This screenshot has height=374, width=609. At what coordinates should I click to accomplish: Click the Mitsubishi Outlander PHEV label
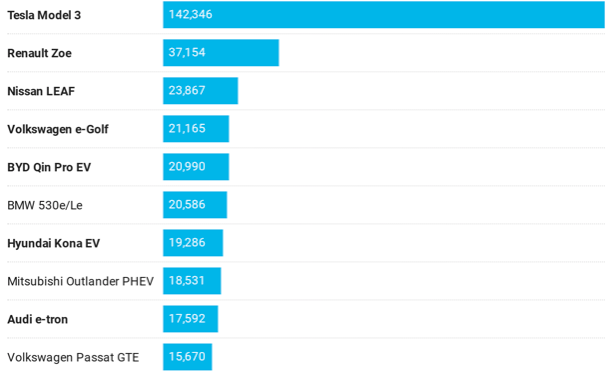click(81, 281)
